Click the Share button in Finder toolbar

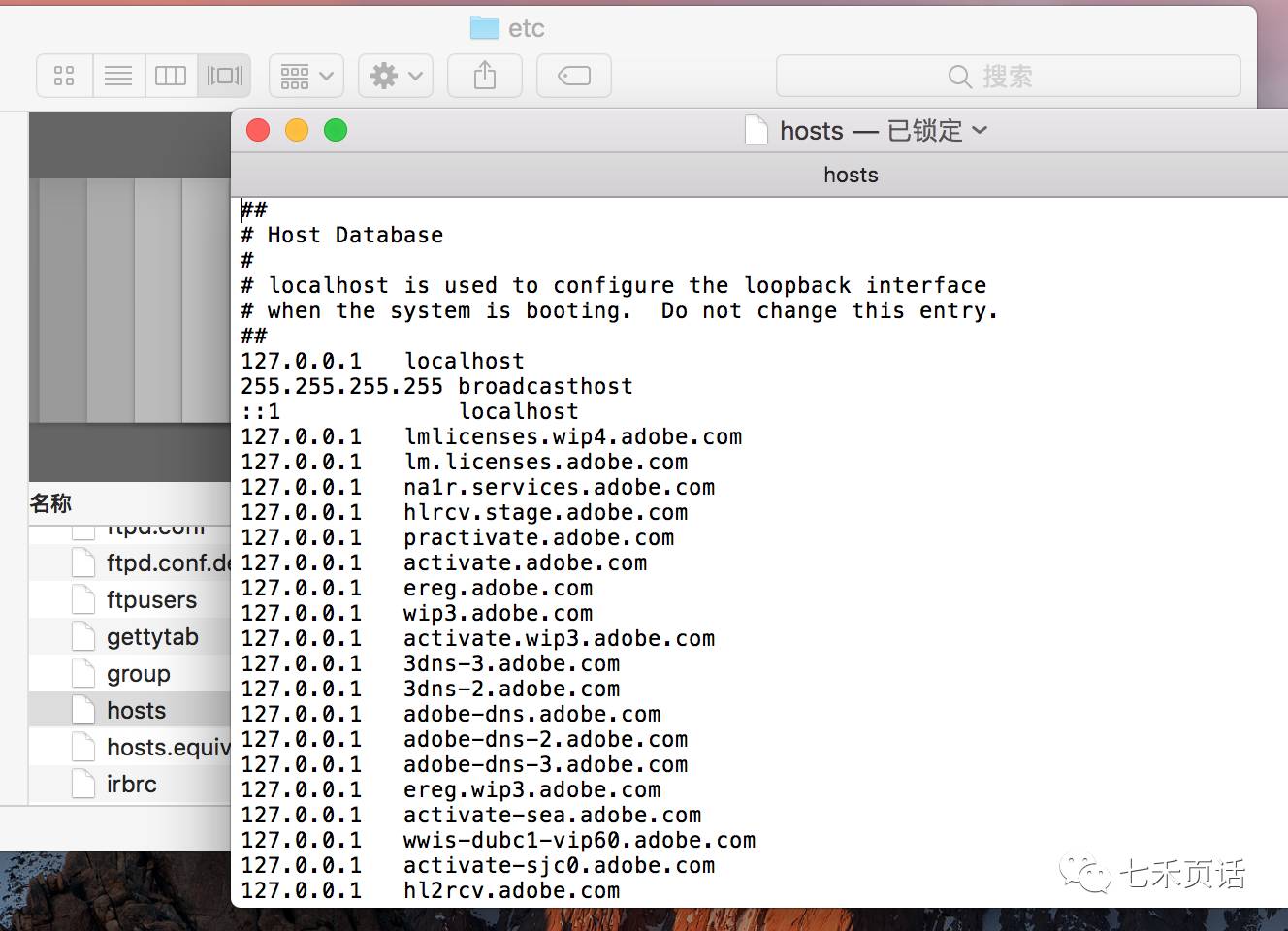coord(485,76)
